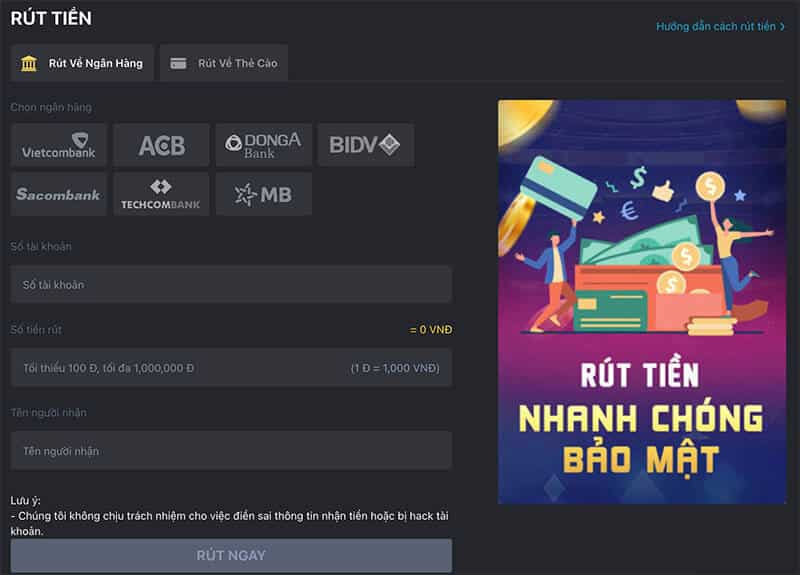This screenshot has height=575, width=800.
Task: Select Techcombank as the bank
Action: (x=161, y=194)
